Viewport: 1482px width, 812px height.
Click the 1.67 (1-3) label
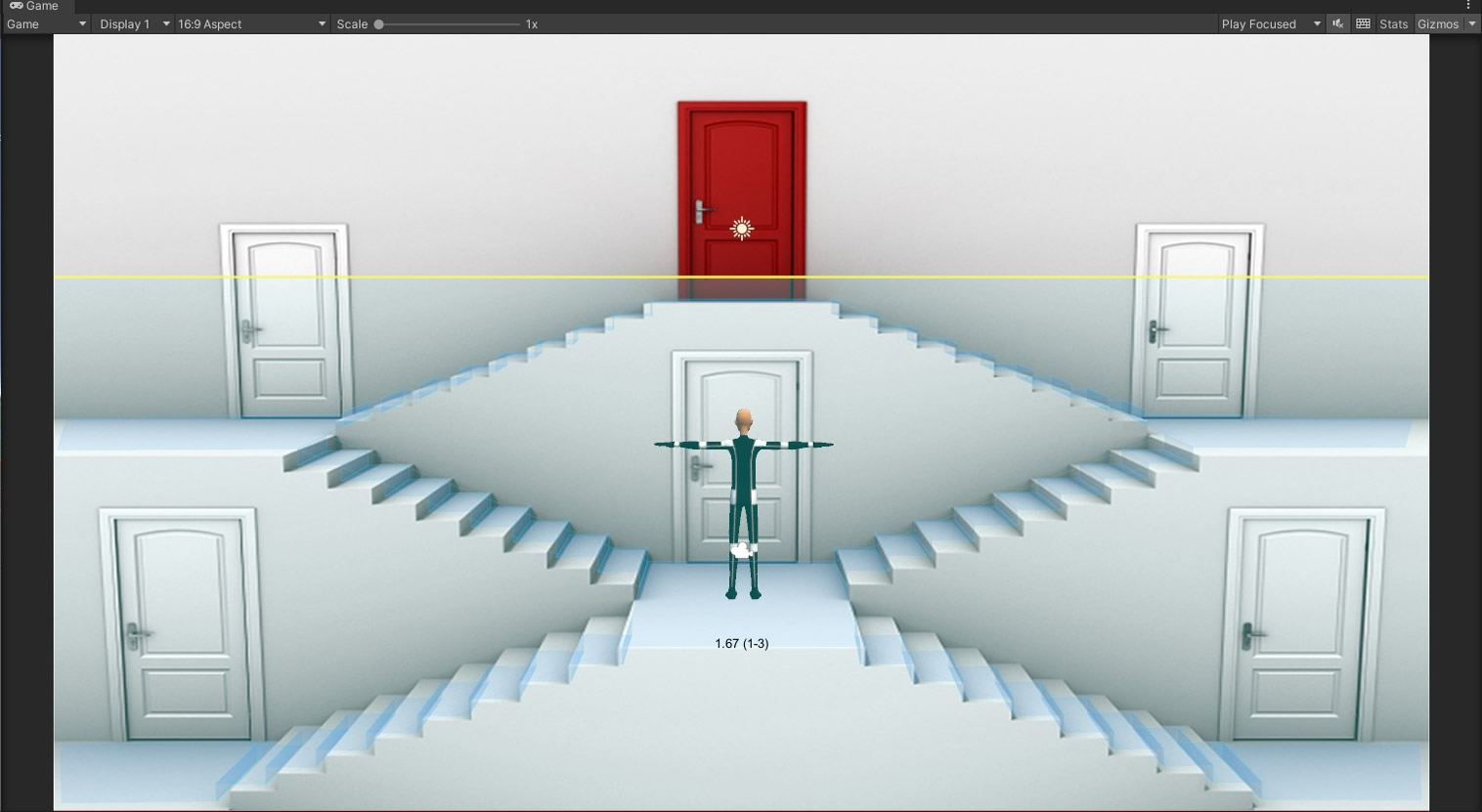pyautogui.click(x=741, y=643)
